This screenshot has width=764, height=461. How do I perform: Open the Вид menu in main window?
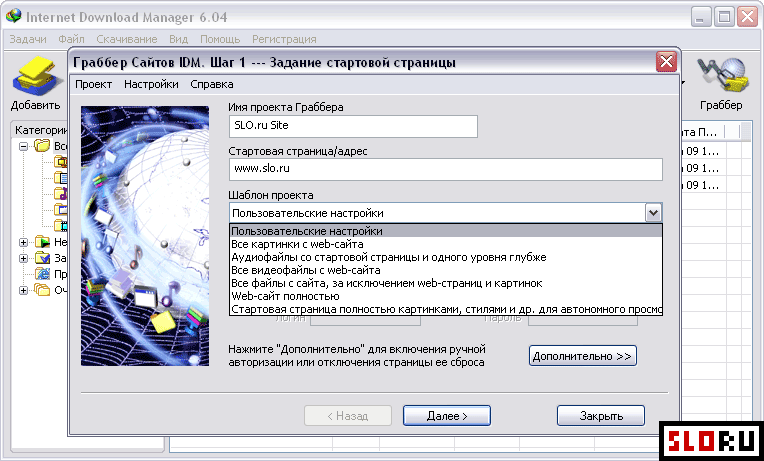point(178,39)
